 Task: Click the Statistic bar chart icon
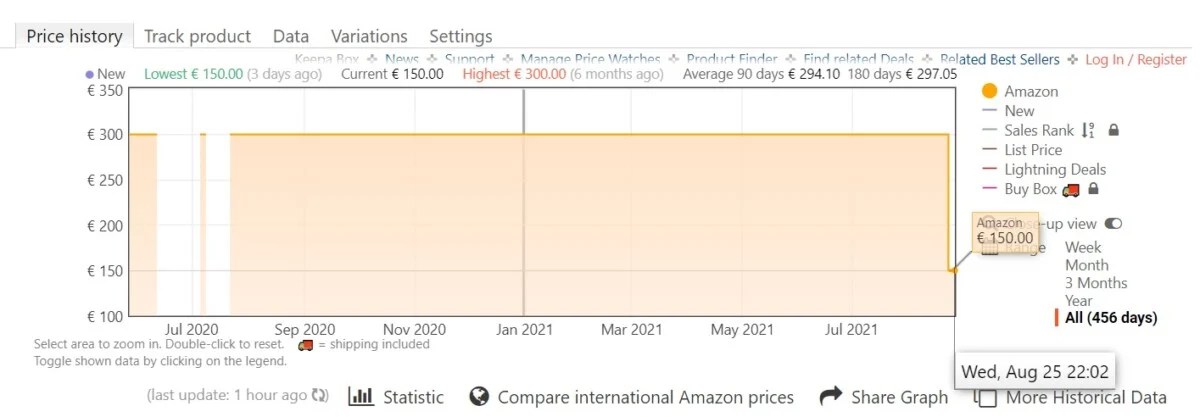pyautogui.click(x=361, y=396)
